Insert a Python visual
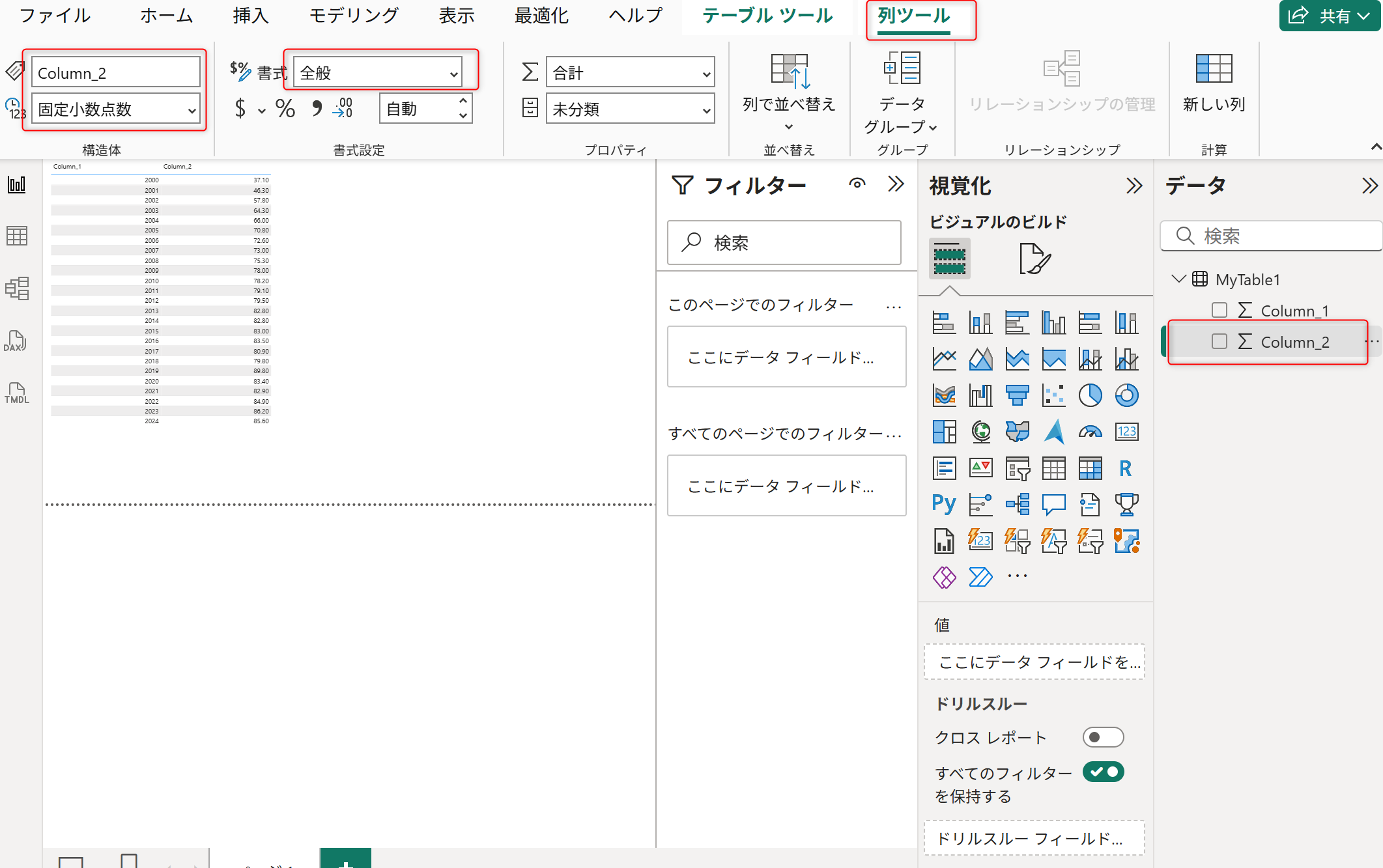 coord(944,503)
